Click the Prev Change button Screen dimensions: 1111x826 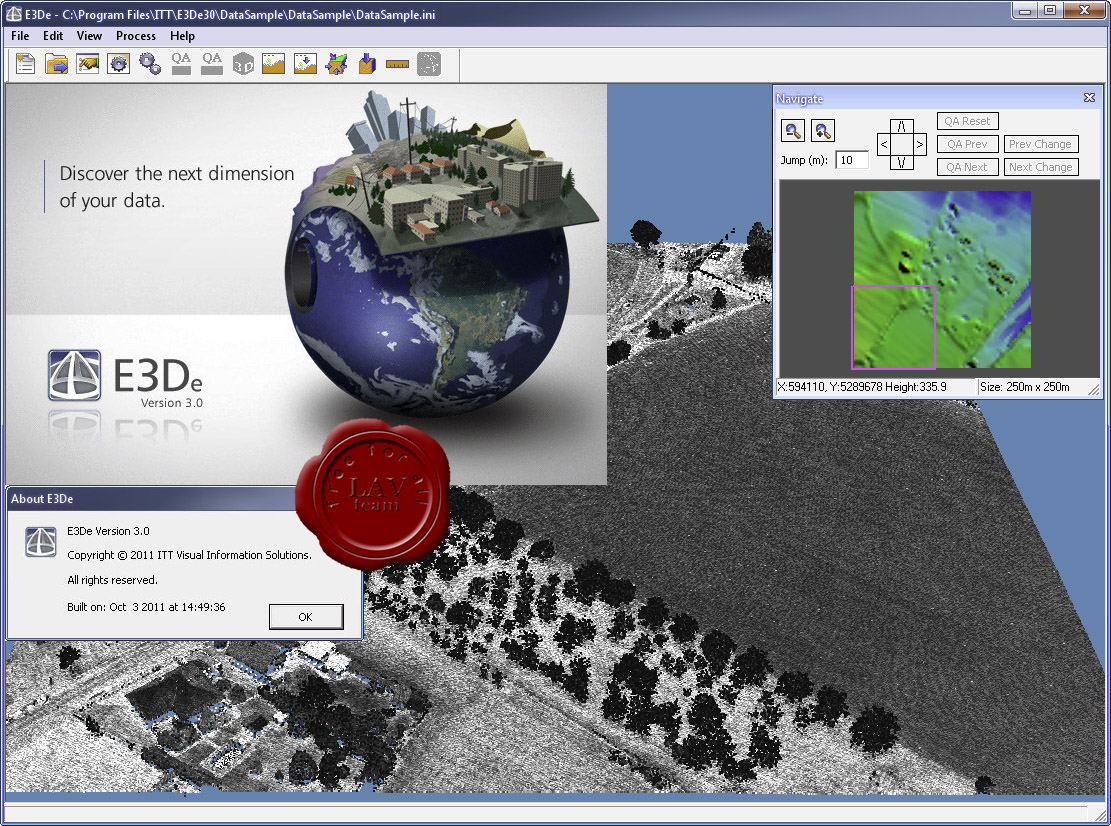1040,144
